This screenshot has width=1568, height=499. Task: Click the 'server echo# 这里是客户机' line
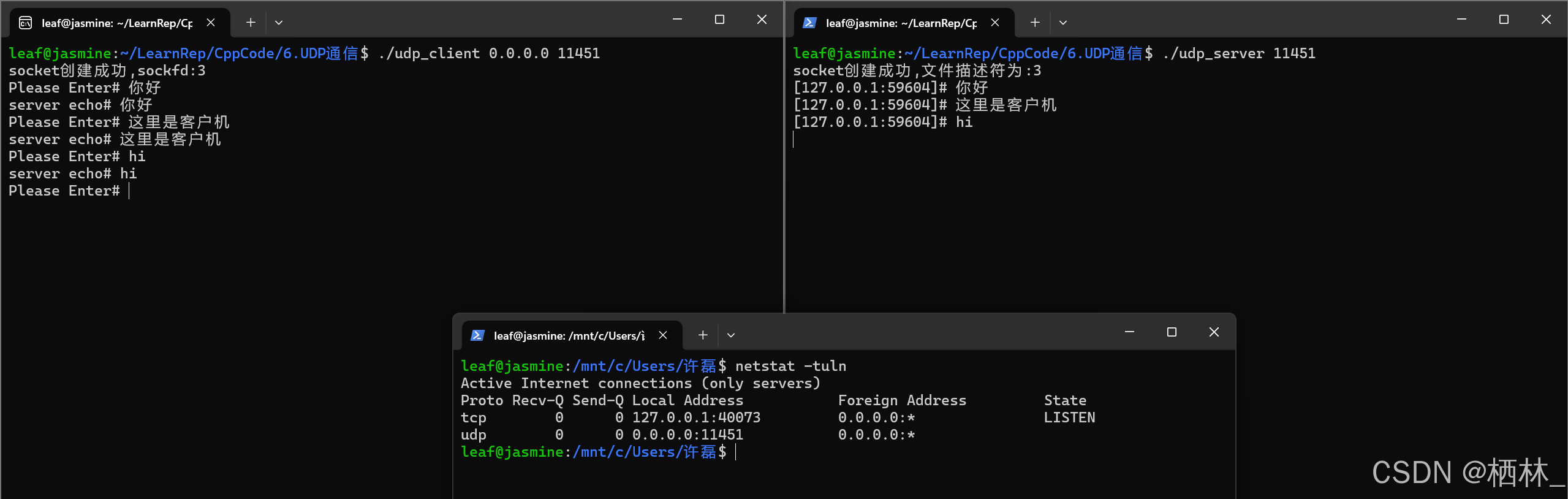pos(115,140)
